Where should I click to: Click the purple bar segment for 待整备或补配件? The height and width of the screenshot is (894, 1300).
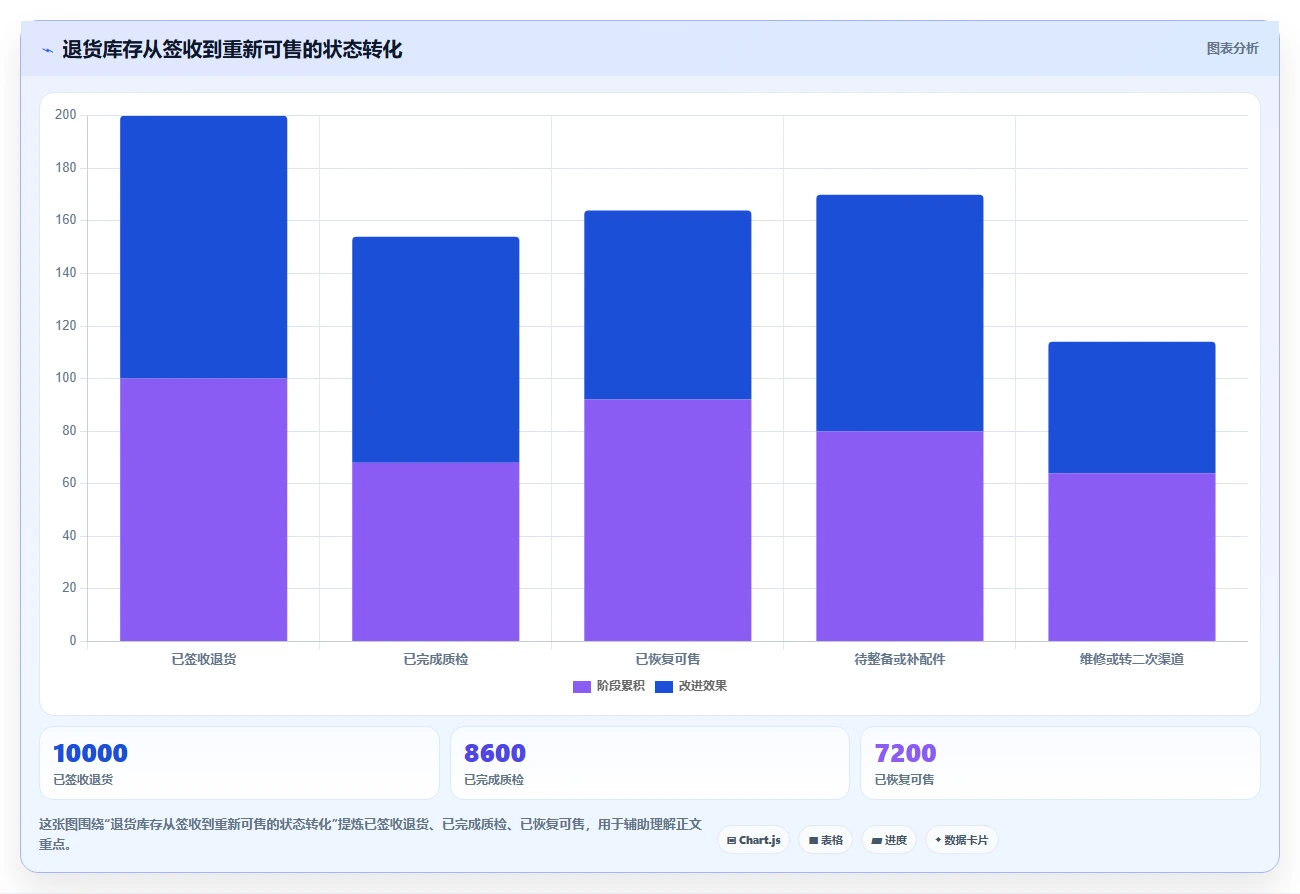[x=900, y=536]
